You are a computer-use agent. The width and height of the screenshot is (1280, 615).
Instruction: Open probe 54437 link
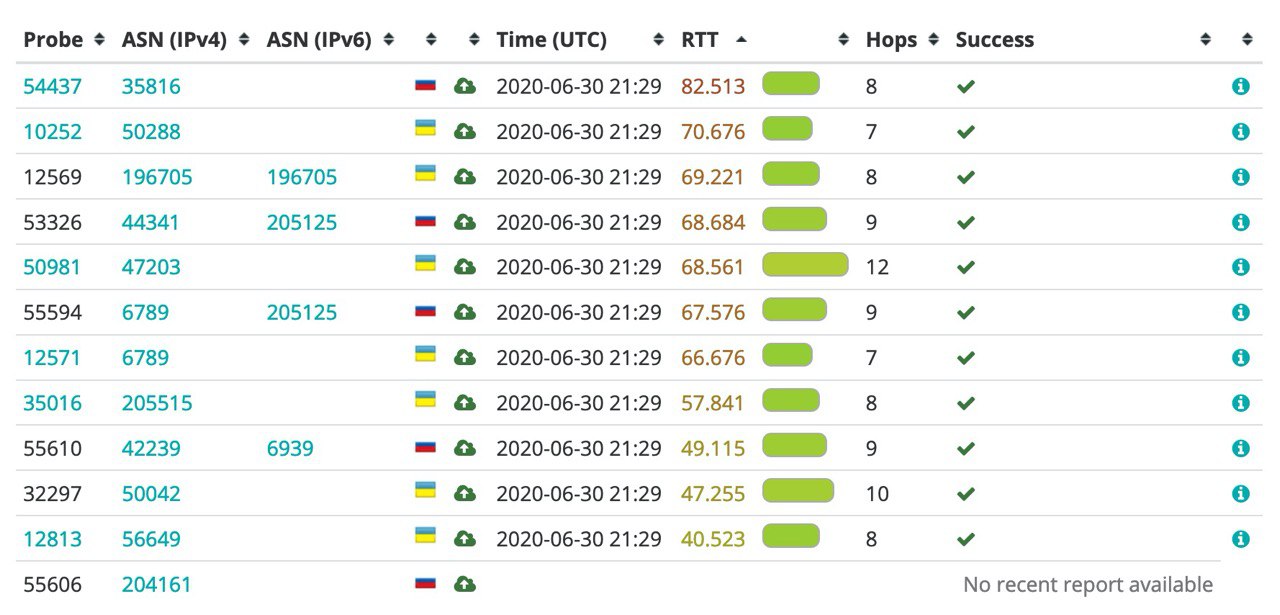pos(52,87)
